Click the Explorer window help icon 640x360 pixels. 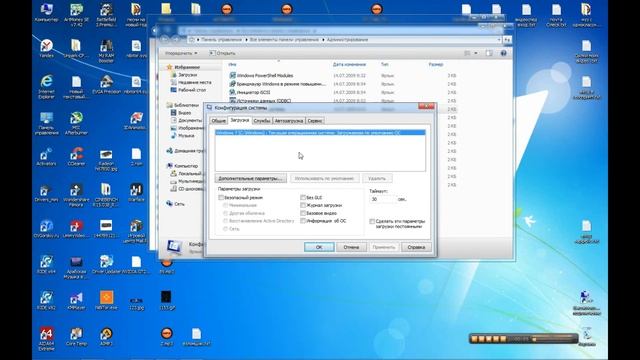504,53
